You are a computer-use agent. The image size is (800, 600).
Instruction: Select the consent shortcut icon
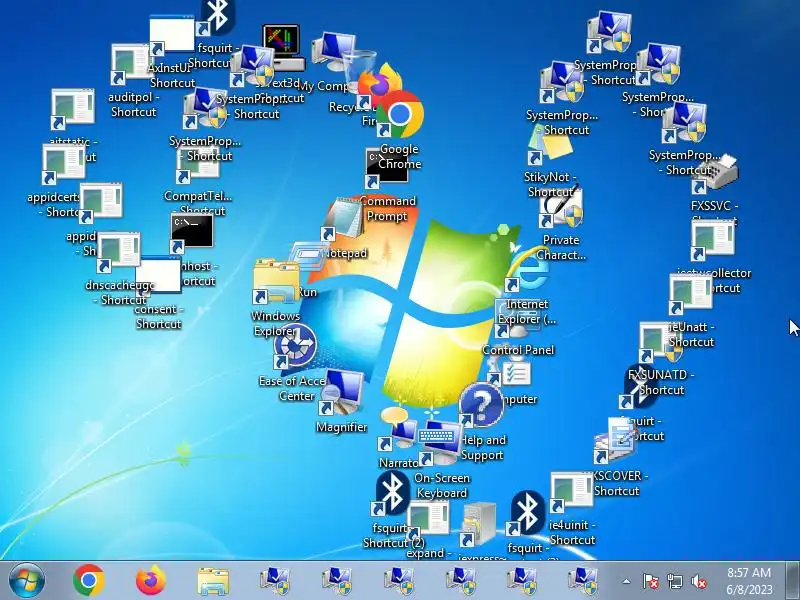pyautogui.click(x=158, y=276)
